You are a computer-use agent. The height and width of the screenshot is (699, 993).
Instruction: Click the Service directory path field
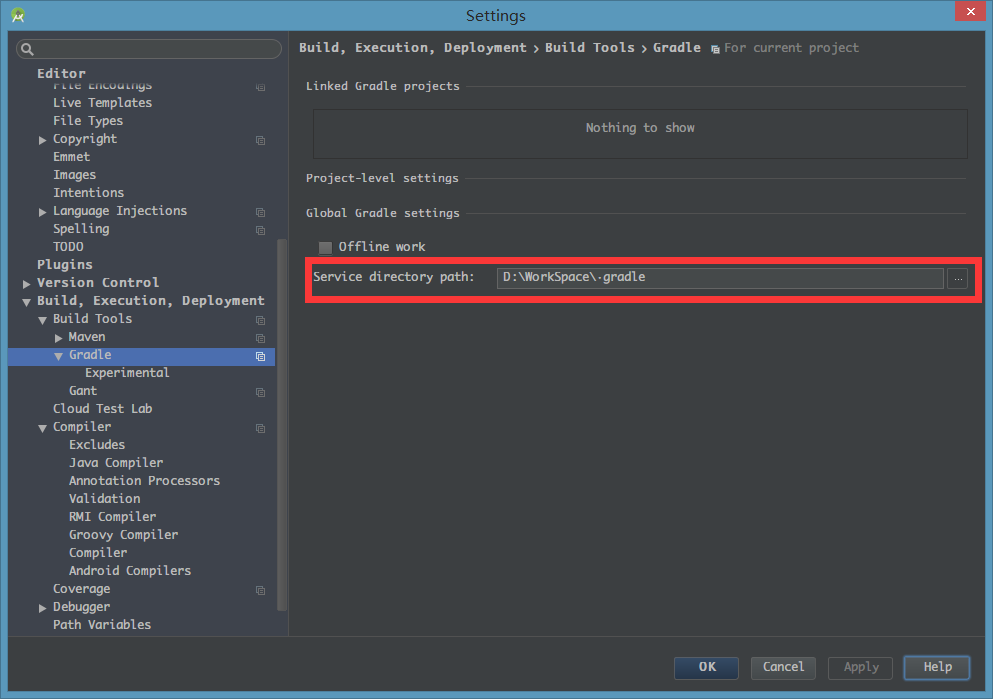[x=720, y=278]
